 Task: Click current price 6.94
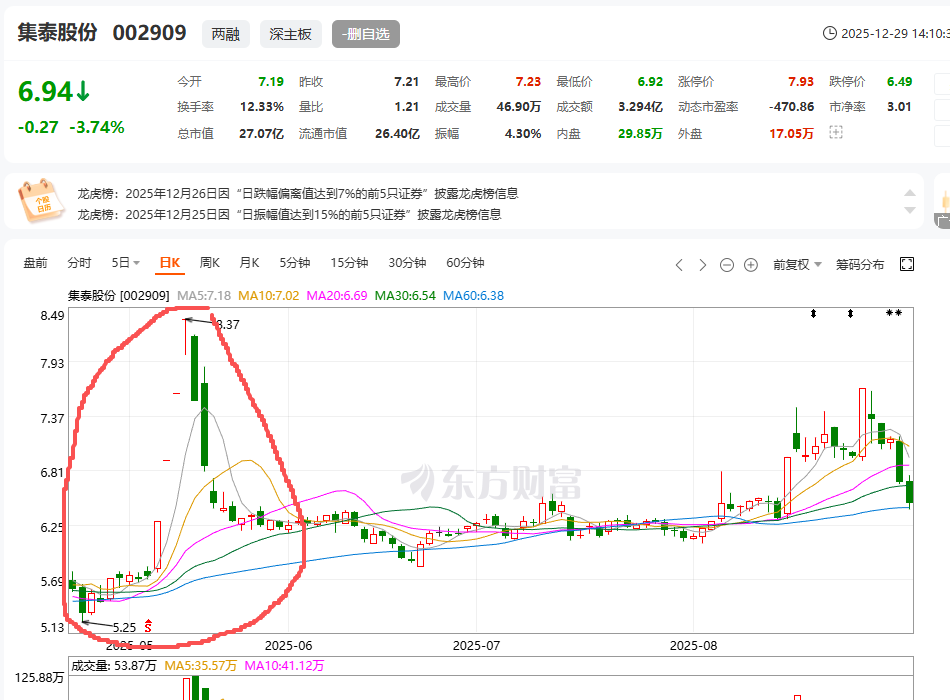tap(45, 92)
